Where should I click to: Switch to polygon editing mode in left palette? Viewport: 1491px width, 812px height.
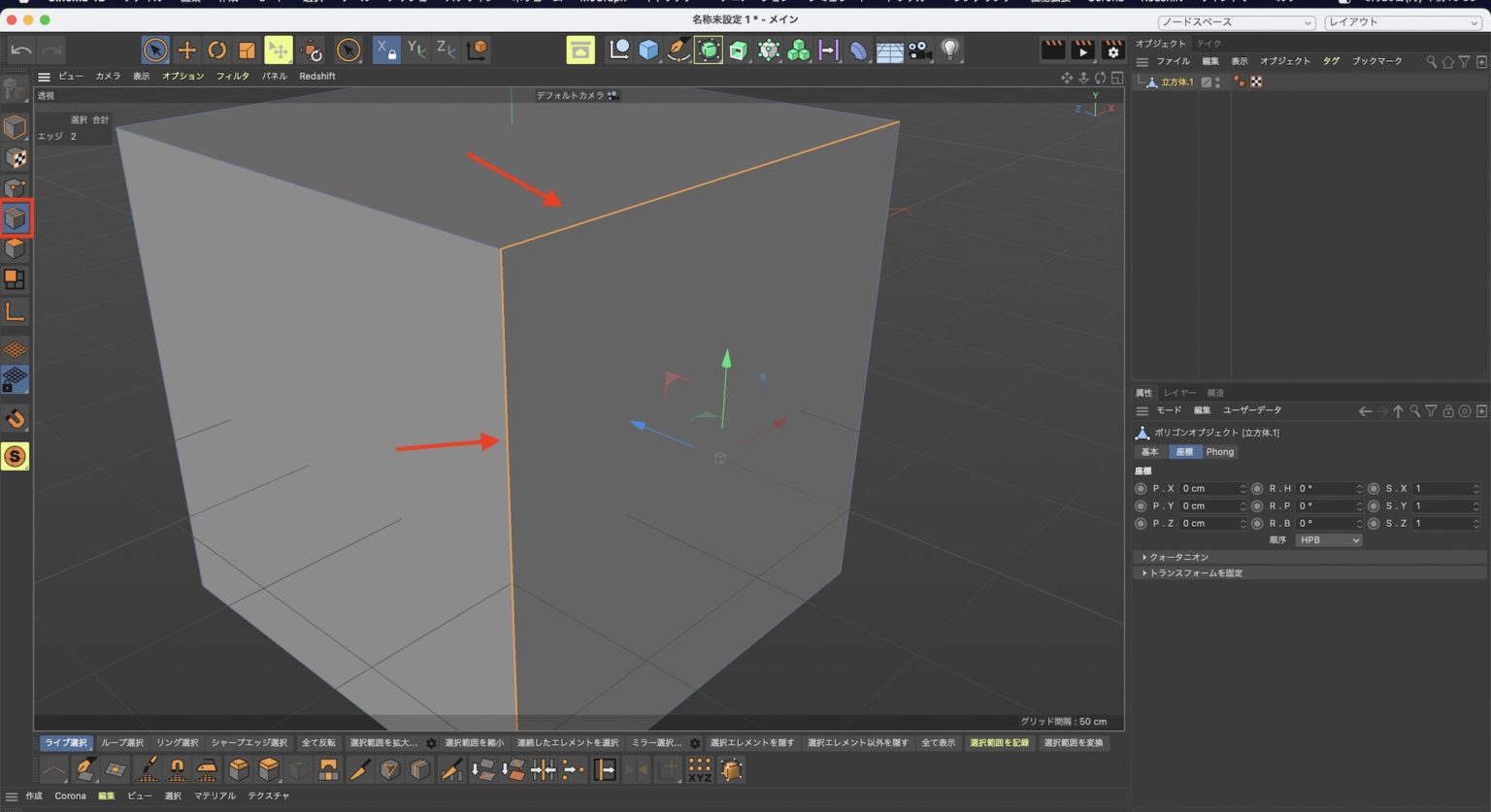[x=15, y=247]
